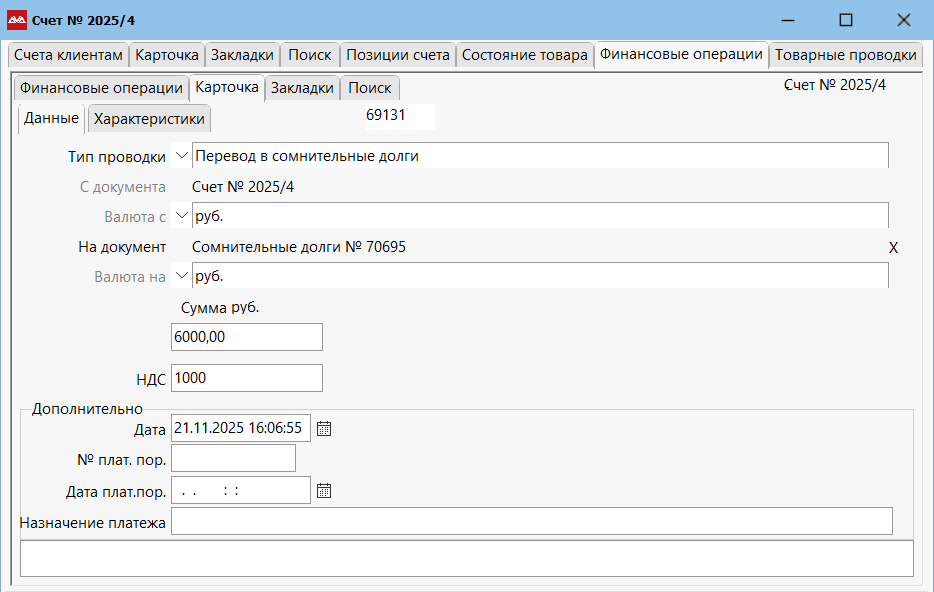
Task: Expand the Валюта с dropdown
Action: [181, 216]
